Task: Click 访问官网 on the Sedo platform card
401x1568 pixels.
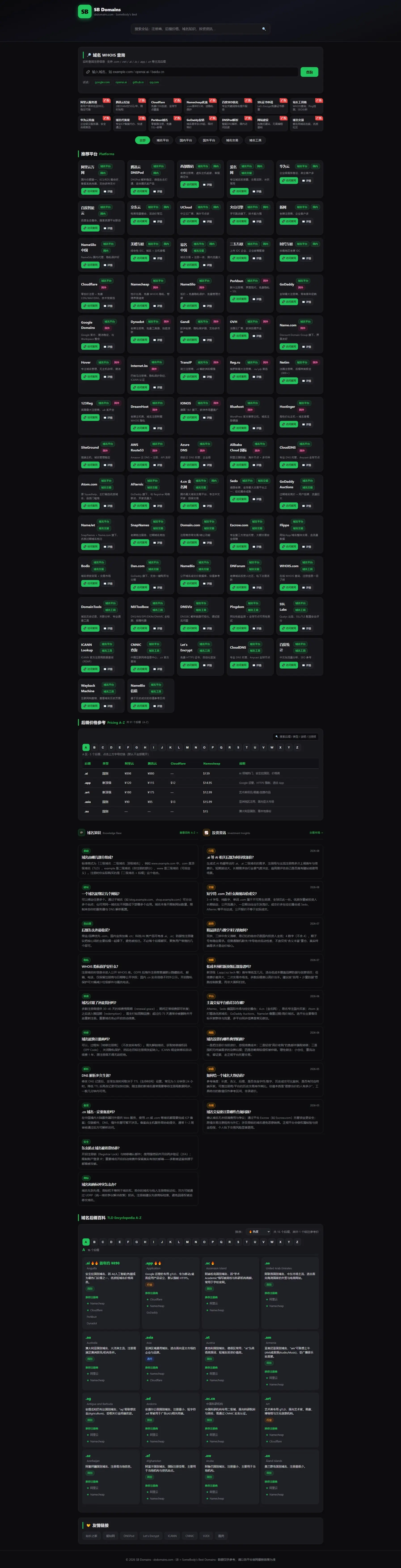Action: tap(239, 499)
